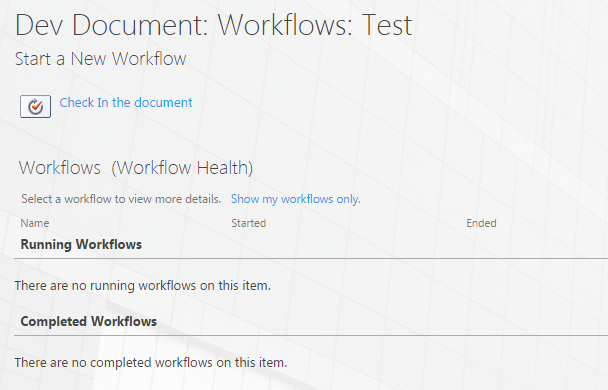
Task: Click Show my workflows only
Action: (296, 199)
